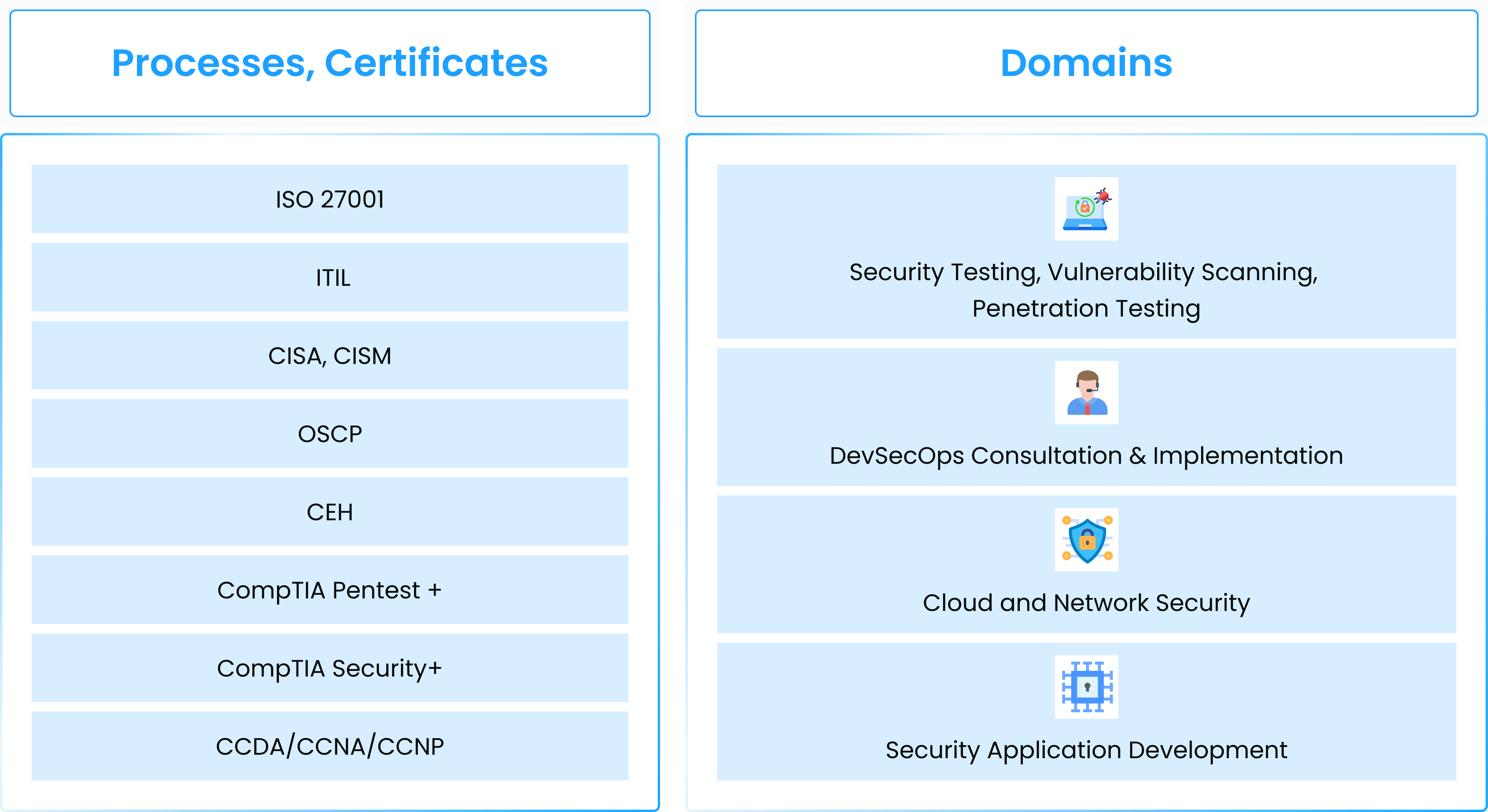The image size is (1488, 812).
Task: Click the laptop bug security testing icon
Action: point(1086,209)
